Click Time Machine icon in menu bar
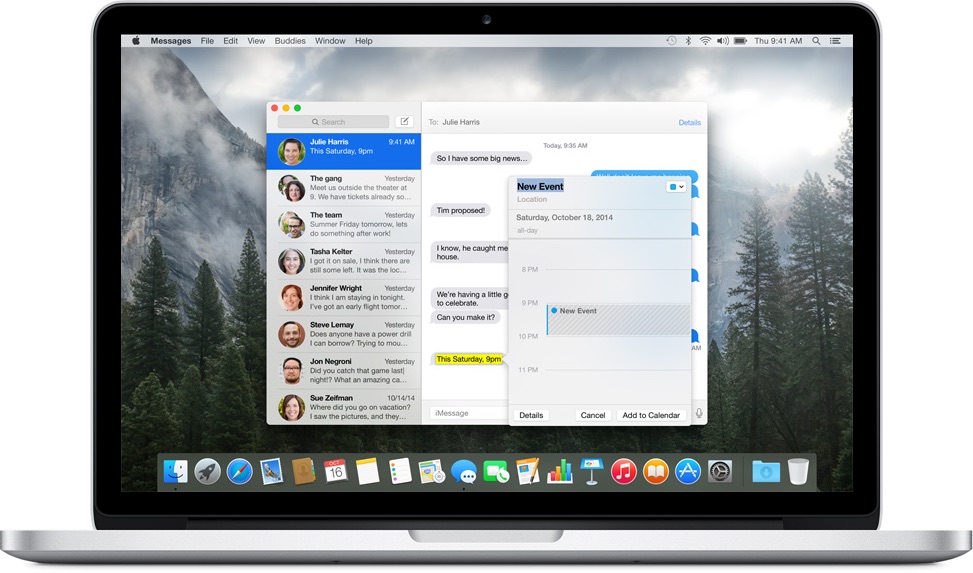Screen dimensions: 973x573 pyautogui.click(x=671, y=40)
